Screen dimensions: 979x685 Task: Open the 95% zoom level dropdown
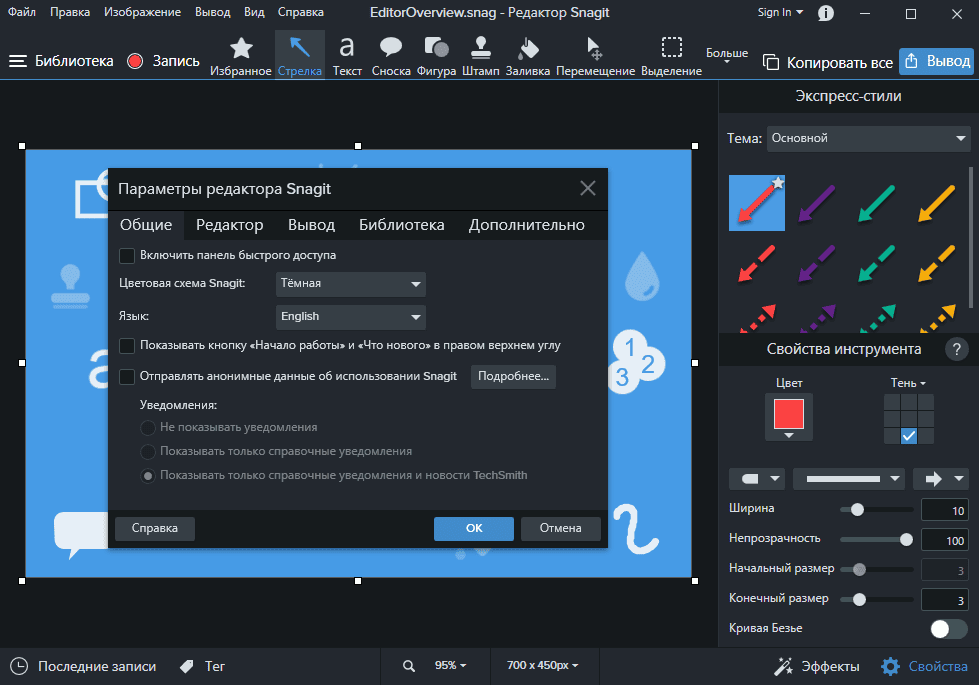(450, 665)
